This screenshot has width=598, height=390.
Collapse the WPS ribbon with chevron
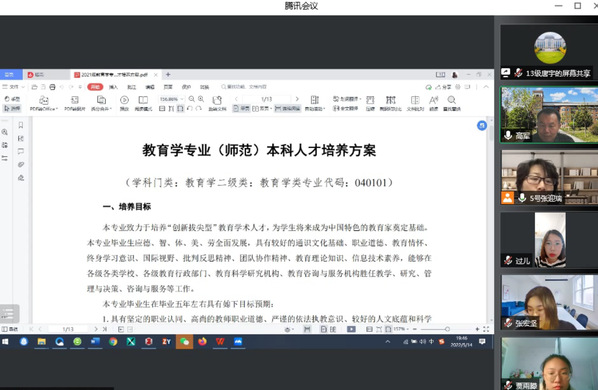click(x=486, y=87)
